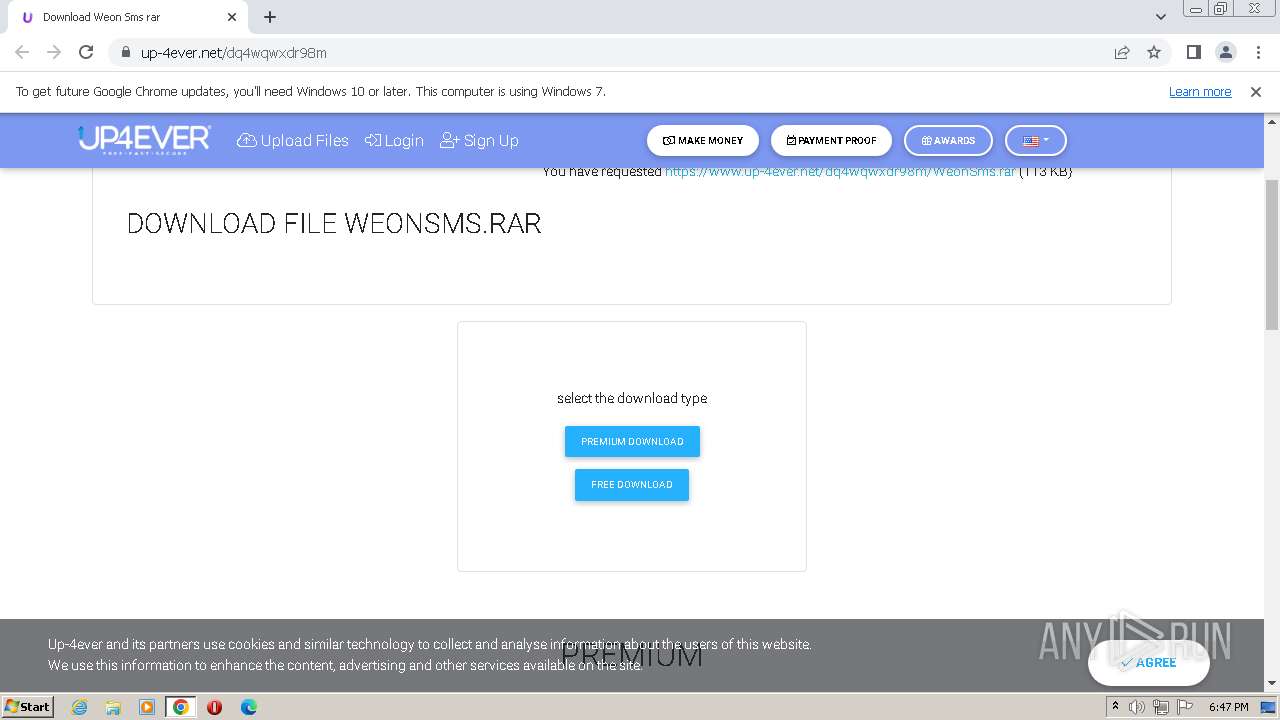
Task: Click the DOWNLOAD FILE WEONSMS.RAR heading
Action: pyautogui.click(x=334, y=223)
